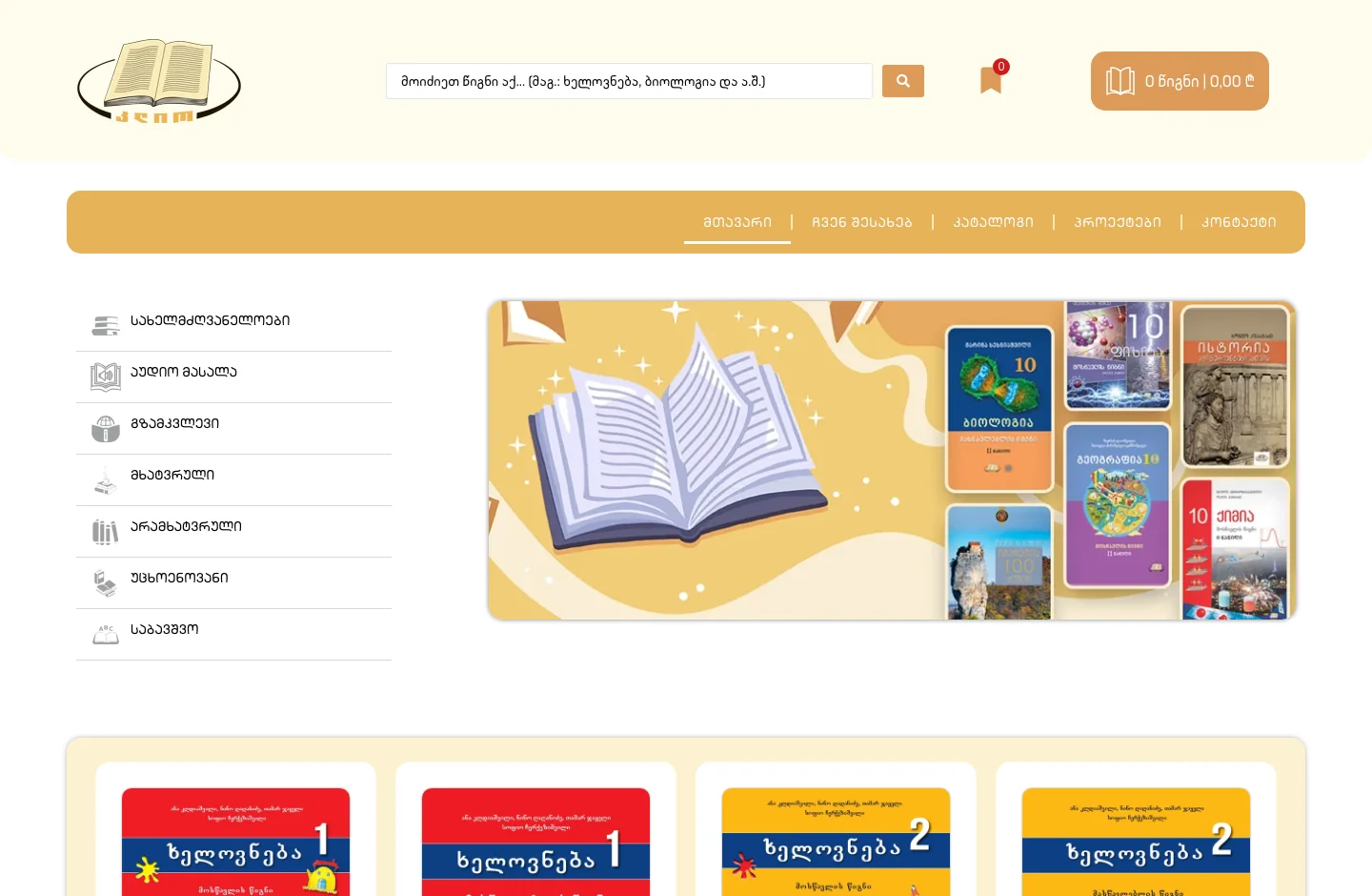This screenshot has width=1372, height=896.
Task: Open the კატალოგი menu item
Action: tap(994, 222)
